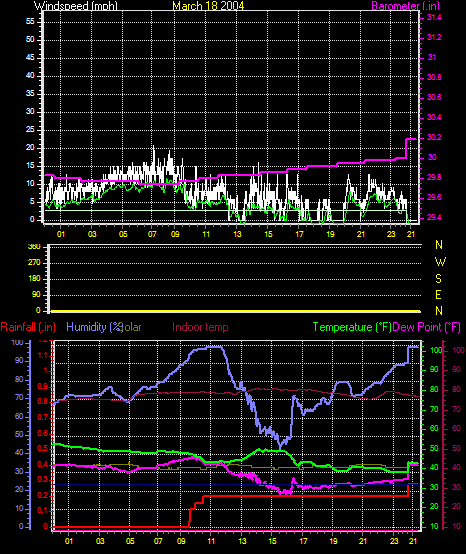This screenshot has height=554, width=466.
Task: Click the Solar legend label
Action: (132, 327)
